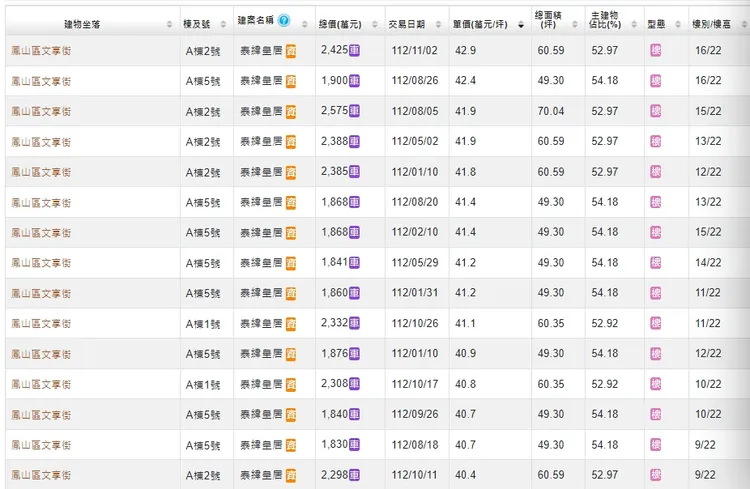
Task: Open the orange 資 icon in the 2,385 row
Action: point(291,172)
